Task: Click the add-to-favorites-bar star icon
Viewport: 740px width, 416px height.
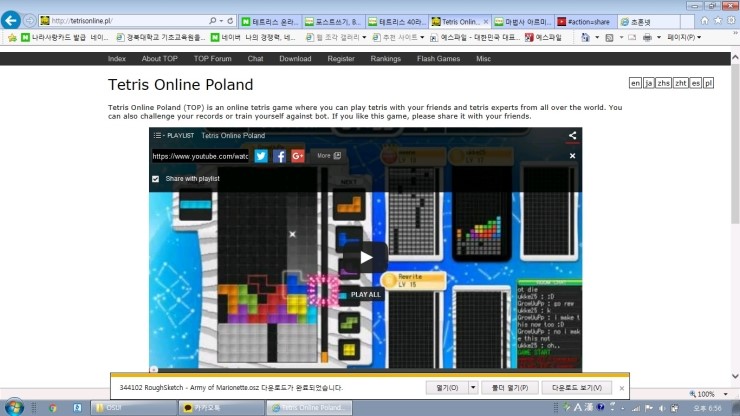Action: click(12, 37)
